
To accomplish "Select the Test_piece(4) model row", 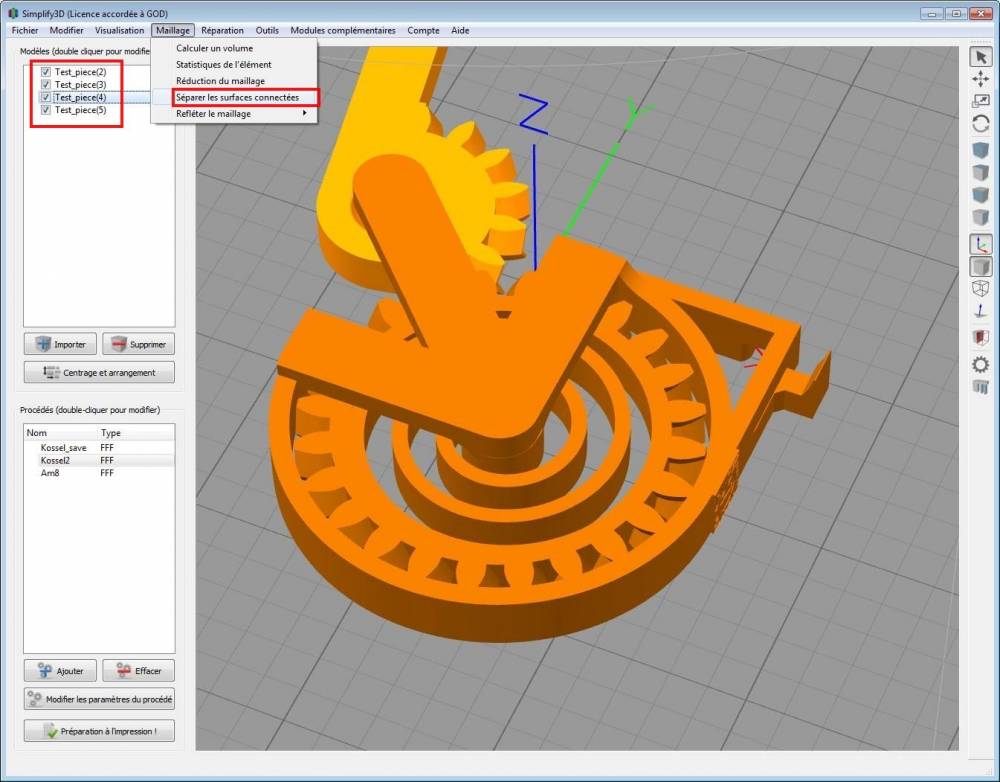I will [x=80, y=98].
